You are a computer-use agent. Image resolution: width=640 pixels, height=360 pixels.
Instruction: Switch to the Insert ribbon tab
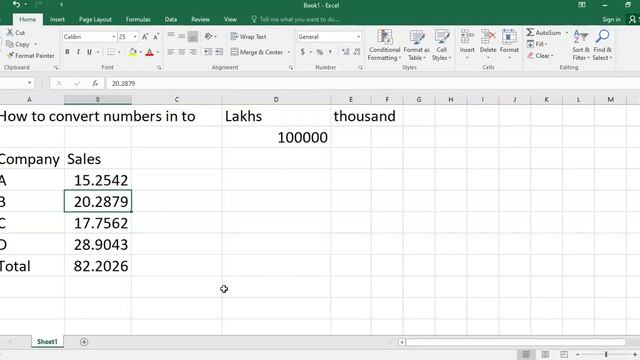point(57,19)
